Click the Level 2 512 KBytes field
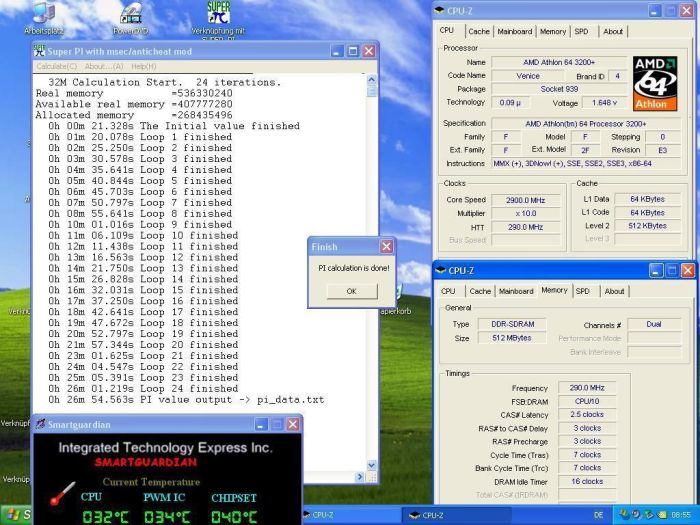Viewport: 700px width, 525px height. click(x=647, y=226)
